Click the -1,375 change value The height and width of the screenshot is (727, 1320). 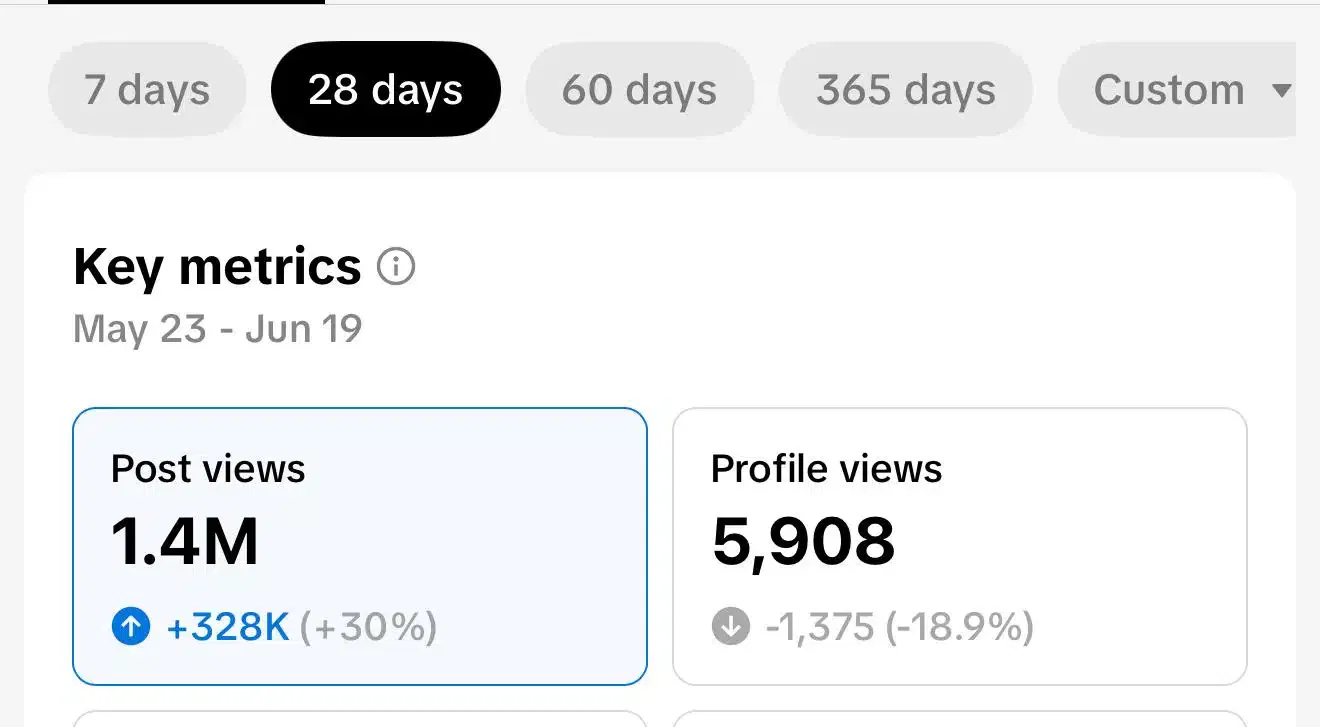pyautogui.click(x=822, y=627)
